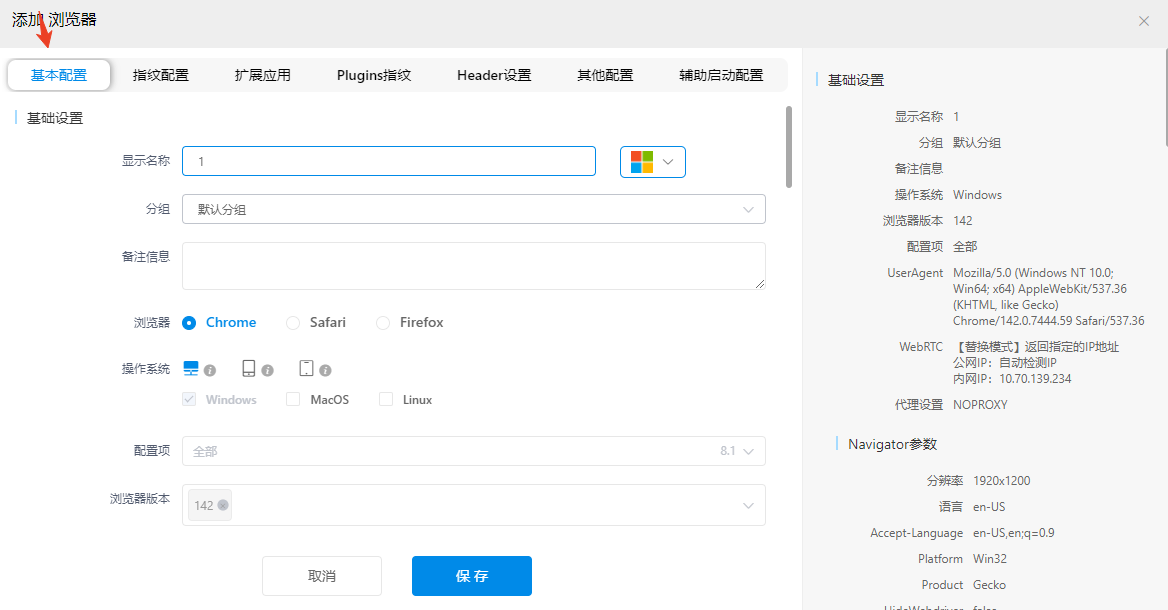Click the 取消 button
This screenshot has width=1168, height=610.
pyautogui.click(x=322, y=576)
